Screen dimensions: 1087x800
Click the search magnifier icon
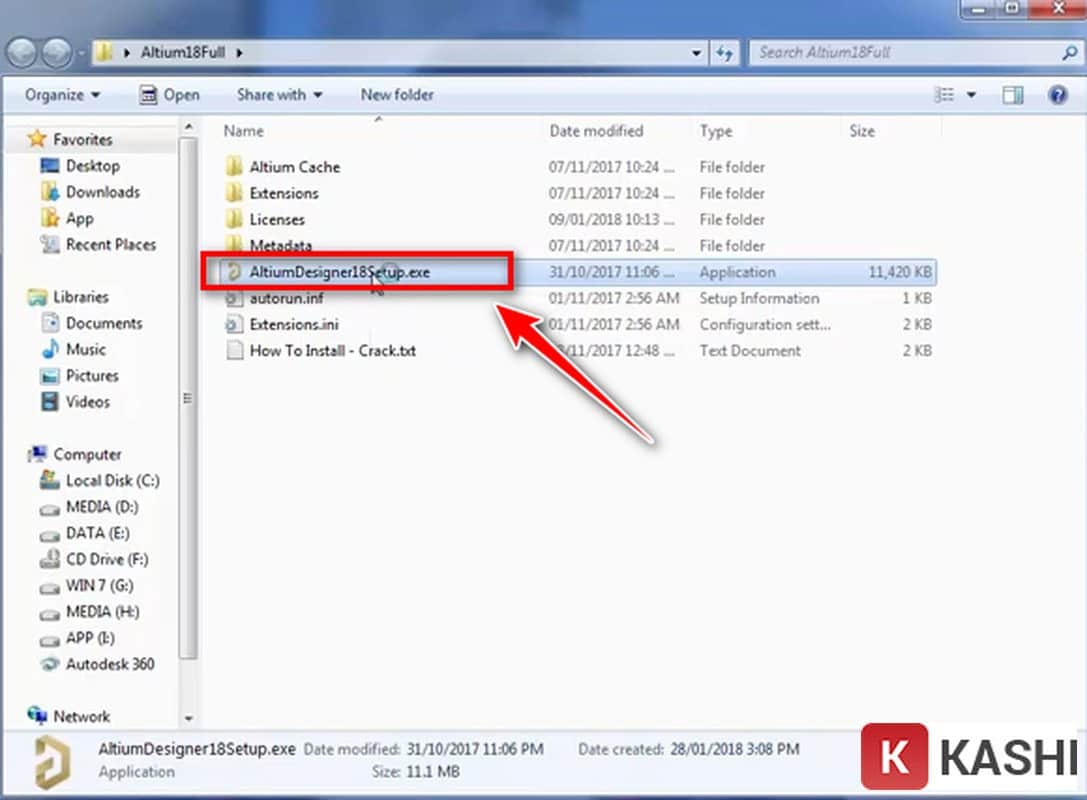tap(1070, 53)
